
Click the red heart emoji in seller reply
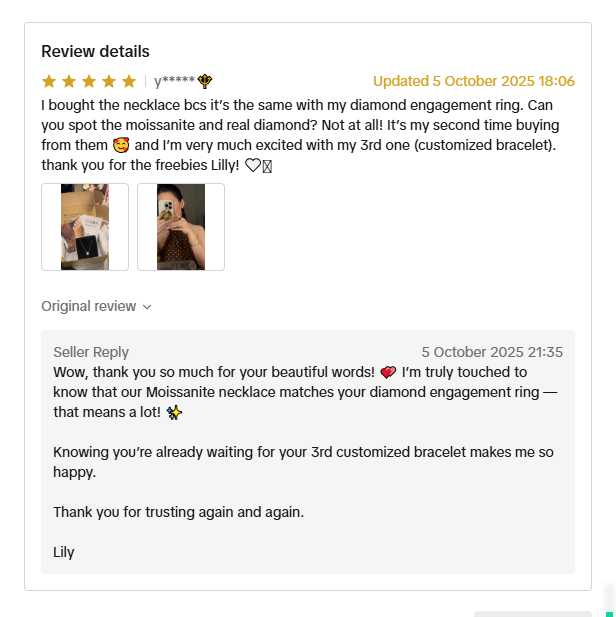(x=388, y=372)
